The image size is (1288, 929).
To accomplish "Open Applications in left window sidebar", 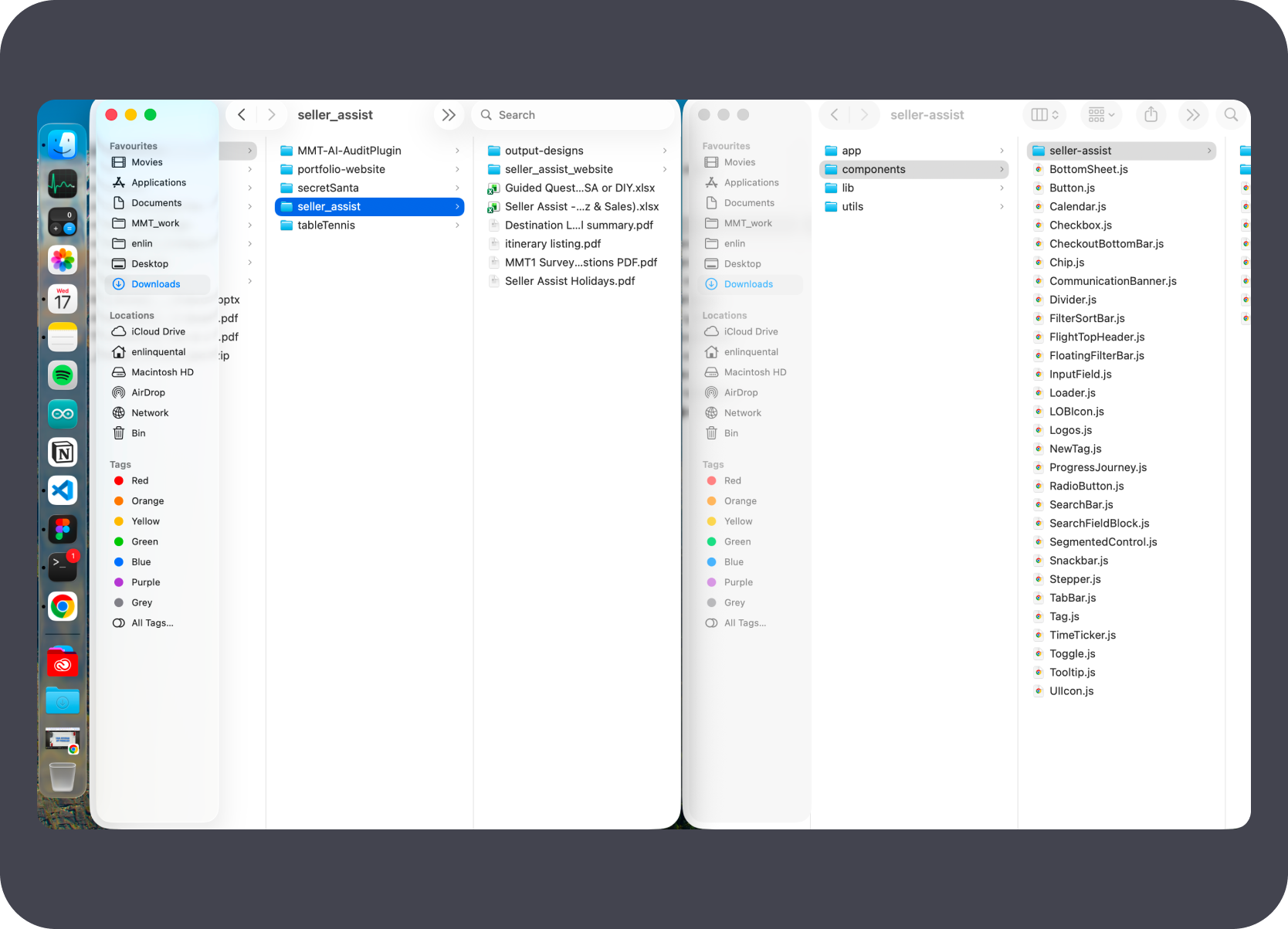I will 158,182.
